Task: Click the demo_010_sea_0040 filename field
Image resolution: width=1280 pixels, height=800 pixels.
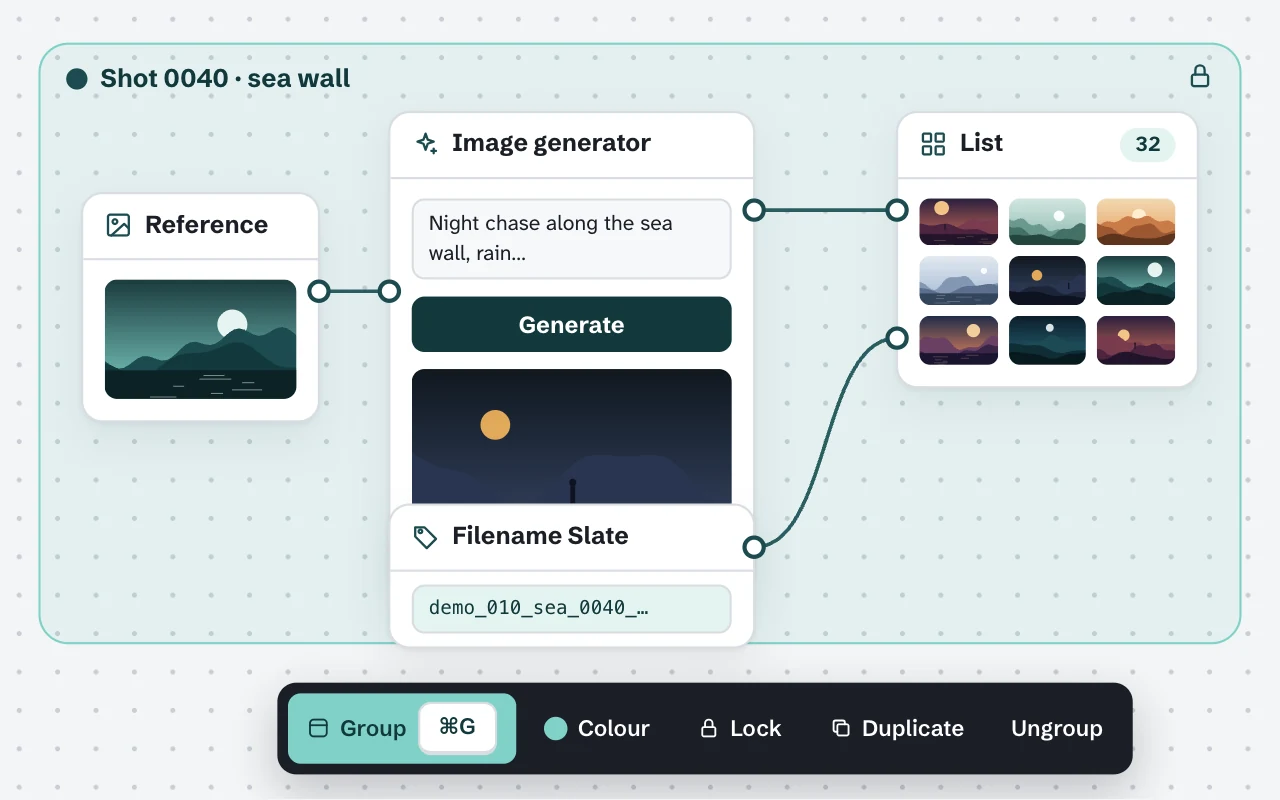Action: [x=571, y=608]
